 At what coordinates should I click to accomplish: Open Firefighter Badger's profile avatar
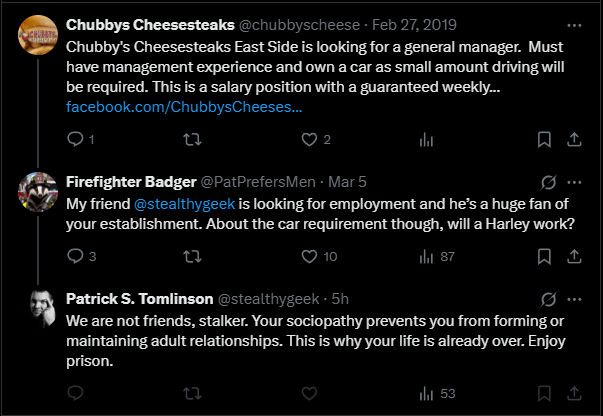pyautogui.click(x=38, y=192)
